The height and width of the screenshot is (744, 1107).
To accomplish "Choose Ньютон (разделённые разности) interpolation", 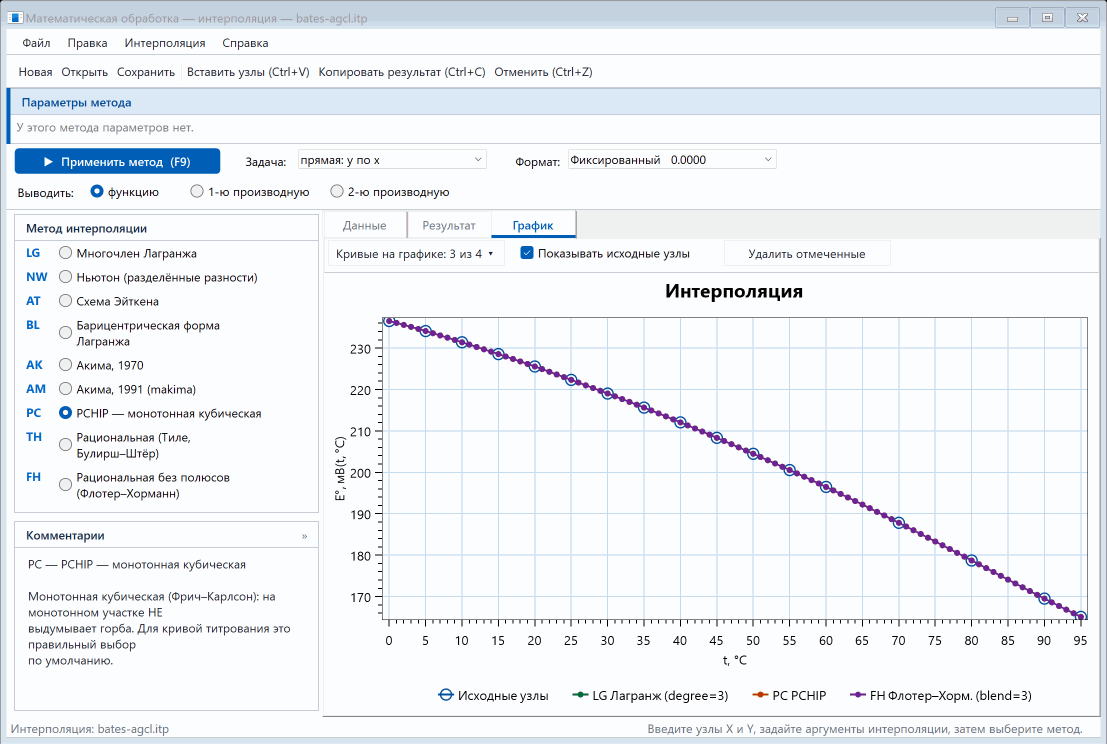I will click(66, 277).
